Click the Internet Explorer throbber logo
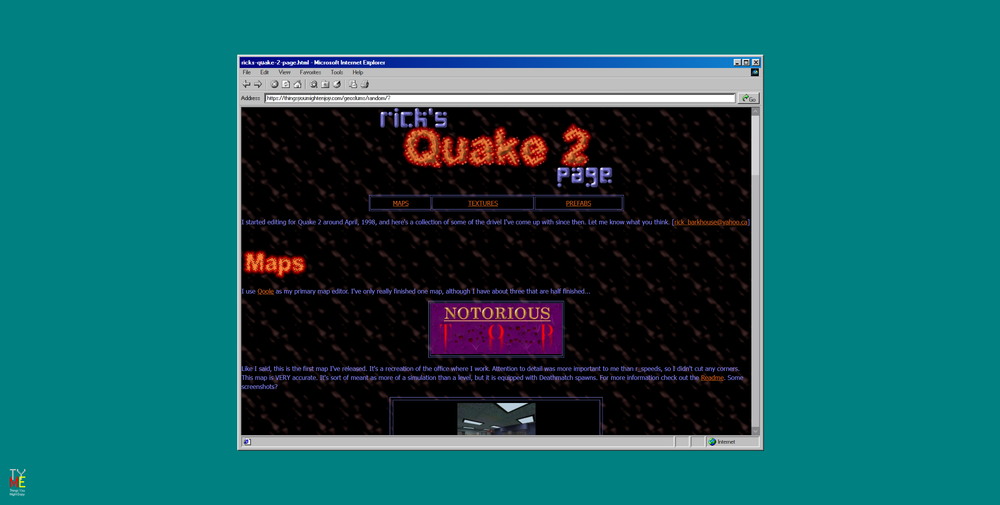Viewport: 1000px width, 505px height. (754, 72)
